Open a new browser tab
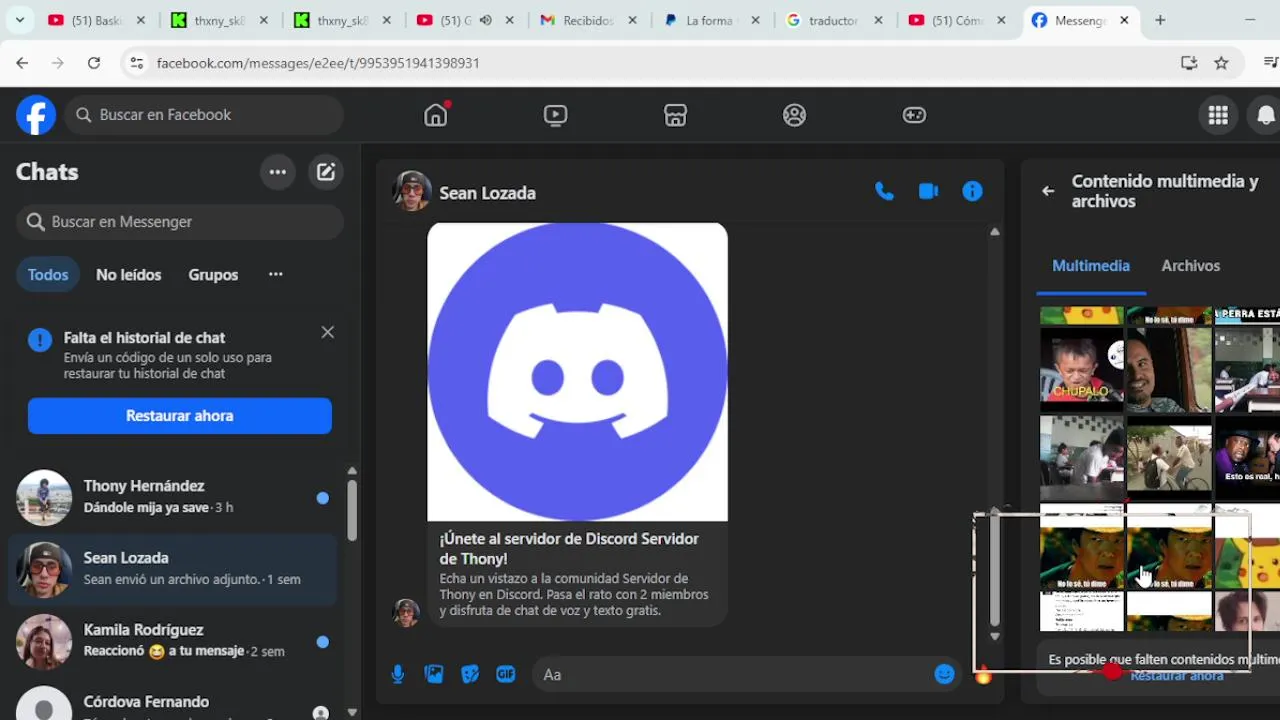Image resolution: width=1280 pixels, height=720 pixels. 1160,20
